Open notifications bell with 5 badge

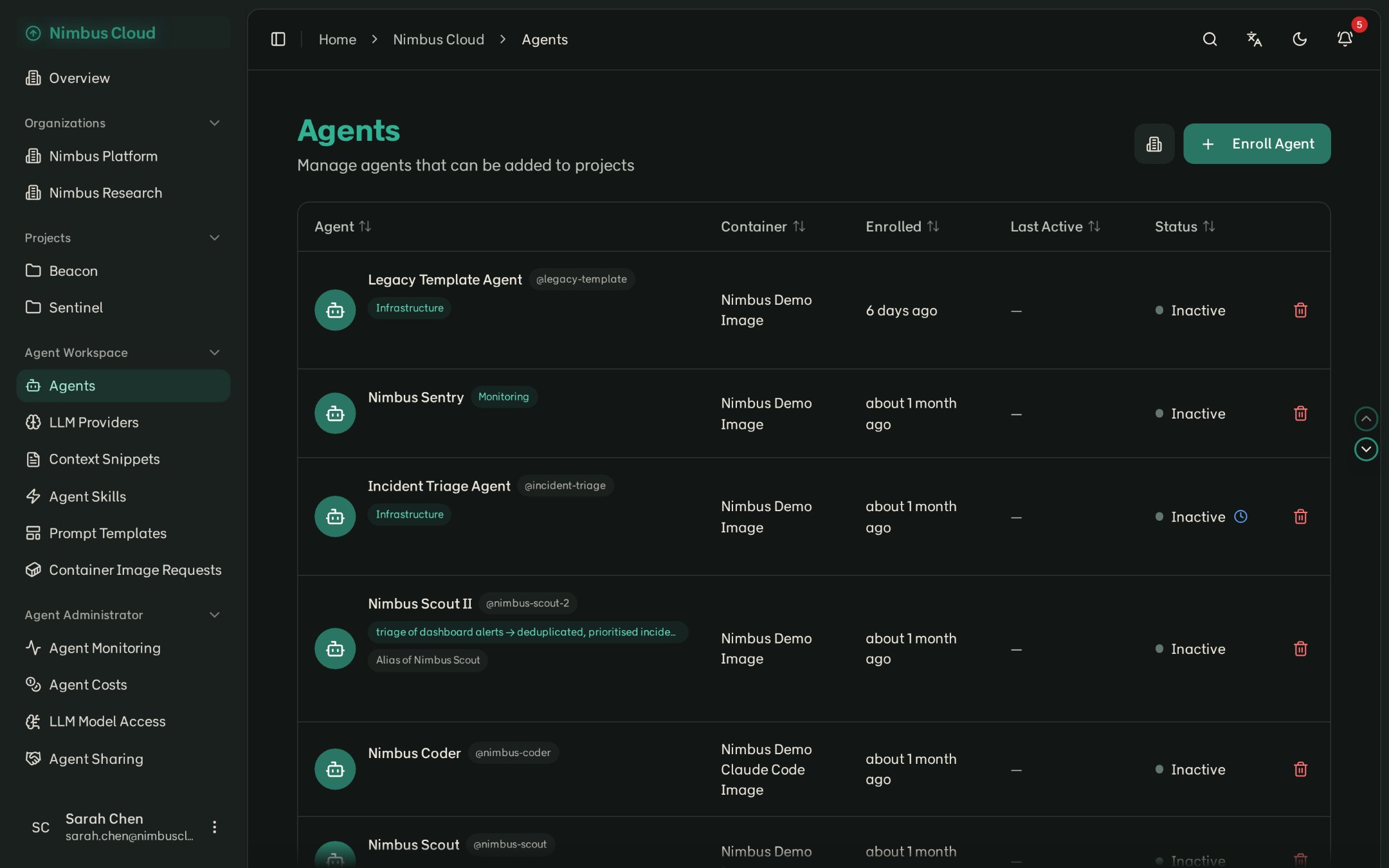pyautogui.click(x=1345, y=39)
